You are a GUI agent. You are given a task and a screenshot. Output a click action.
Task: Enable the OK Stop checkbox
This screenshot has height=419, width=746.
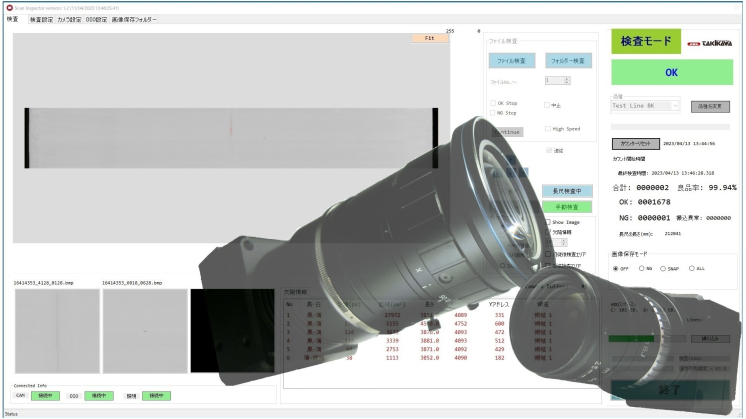point(493,103)
